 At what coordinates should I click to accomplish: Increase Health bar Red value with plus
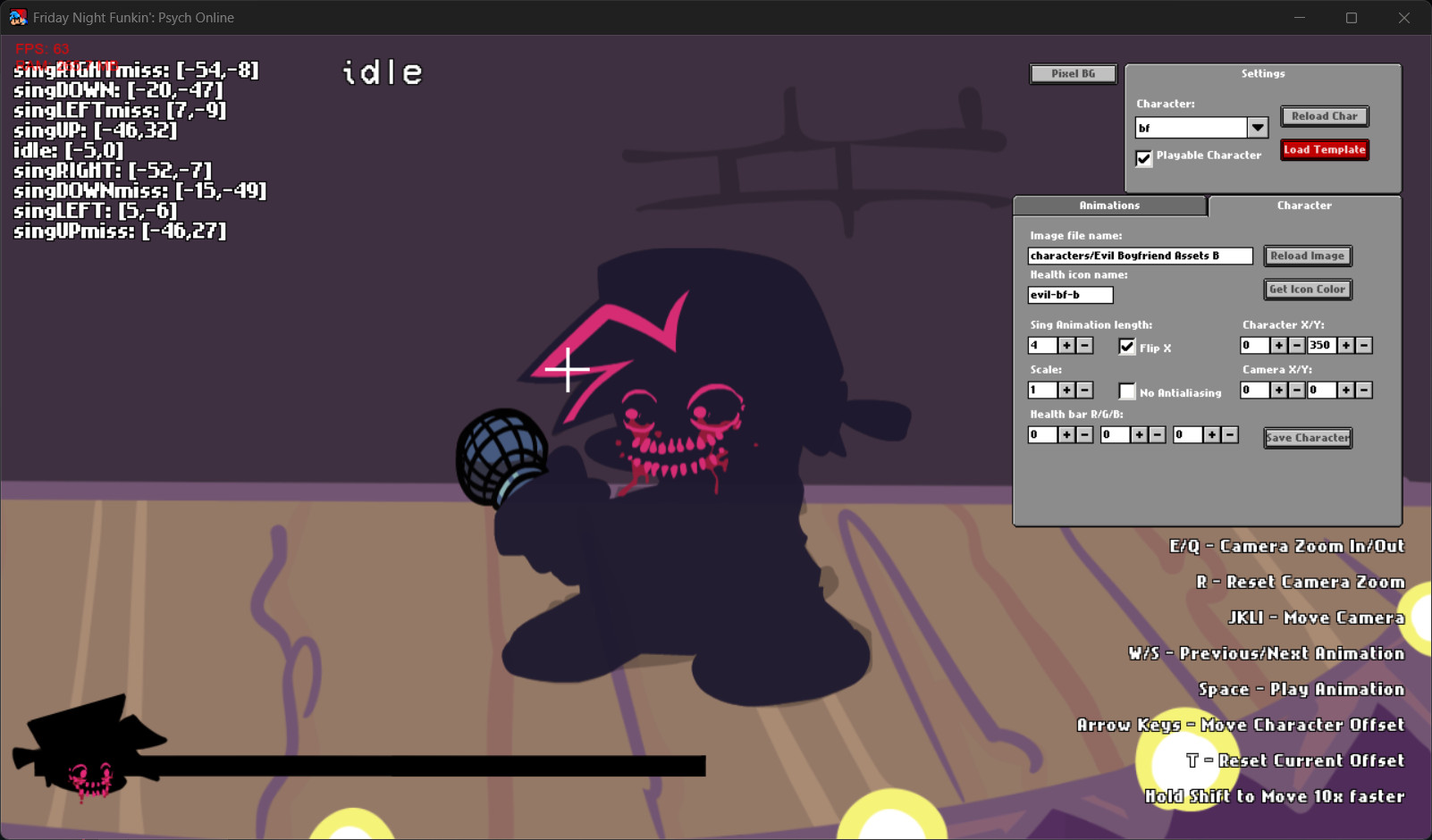[x=1066, y=434]
